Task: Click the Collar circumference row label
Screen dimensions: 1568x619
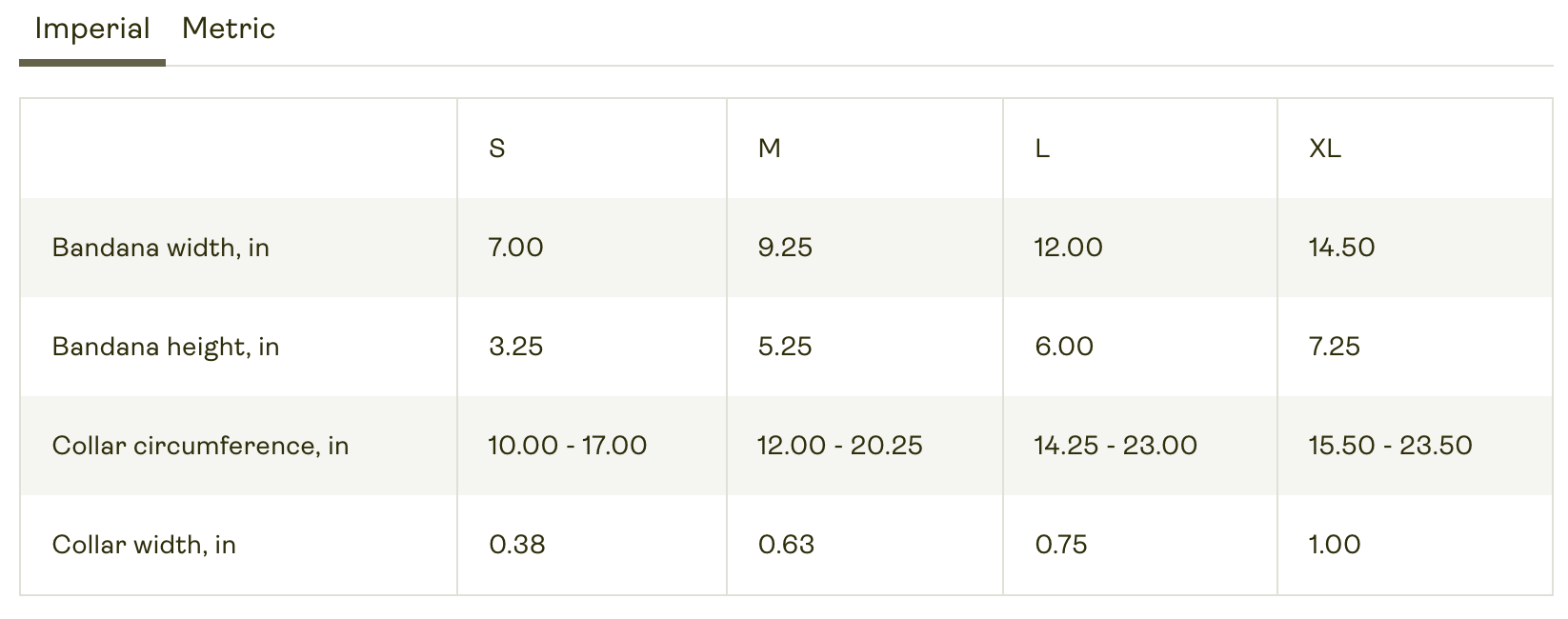Action: click(201, 446)
